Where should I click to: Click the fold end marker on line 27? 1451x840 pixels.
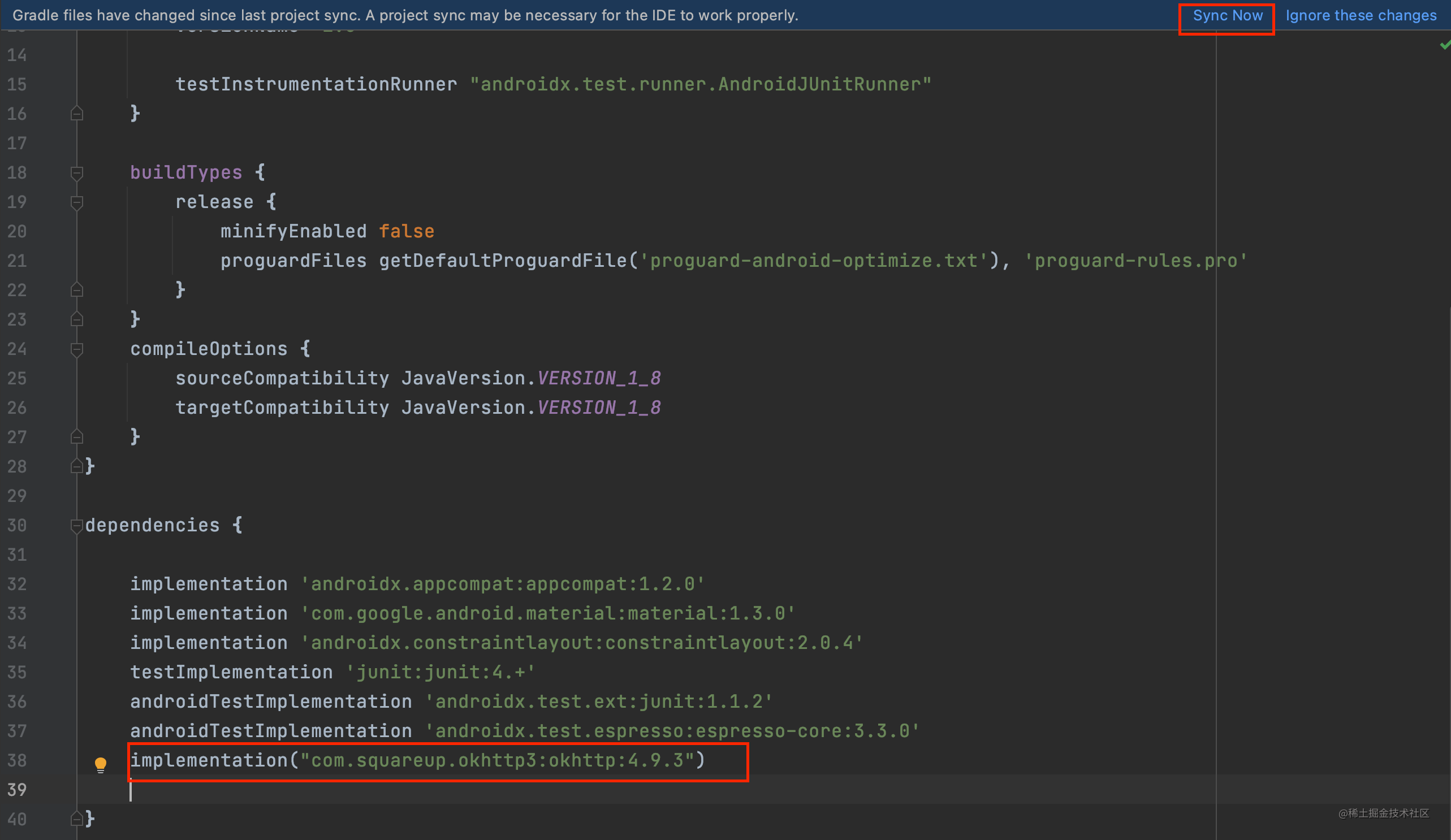pos(76,437)
